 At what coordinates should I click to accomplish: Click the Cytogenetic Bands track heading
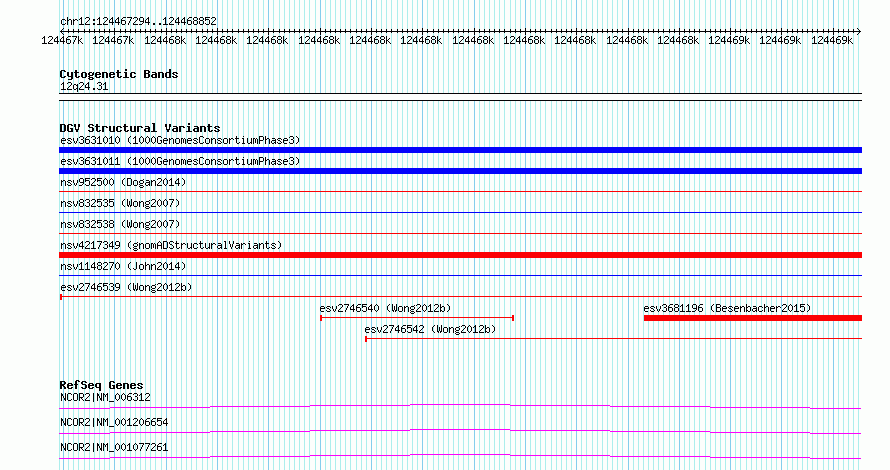click(119, 74)
